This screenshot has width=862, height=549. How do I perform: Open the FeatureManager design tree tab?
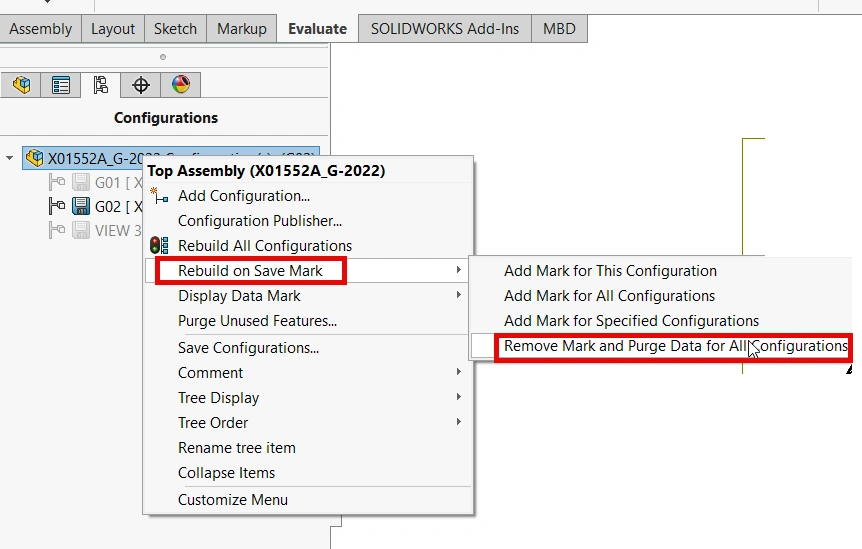(21, 85)
